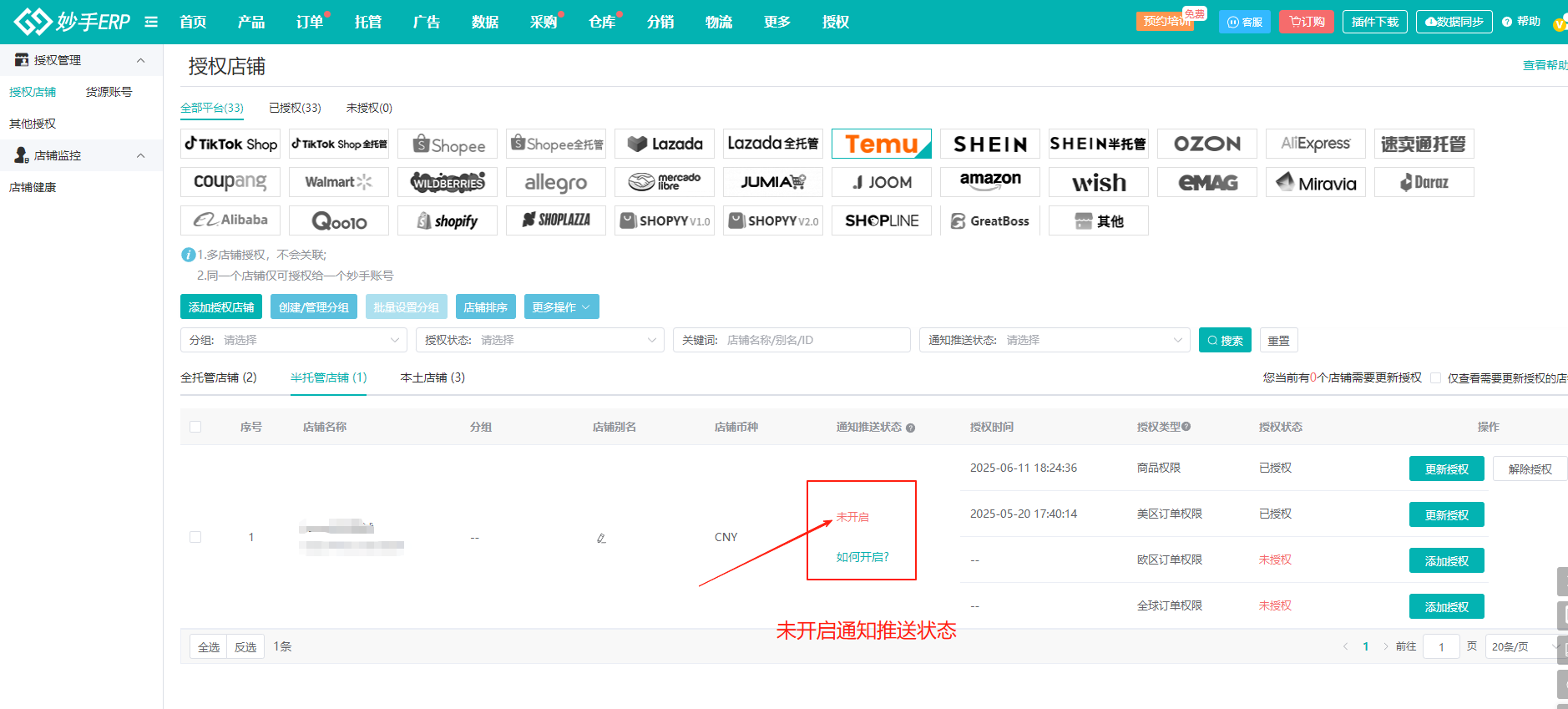Select the Wildberries platform logo

point(448,182)
